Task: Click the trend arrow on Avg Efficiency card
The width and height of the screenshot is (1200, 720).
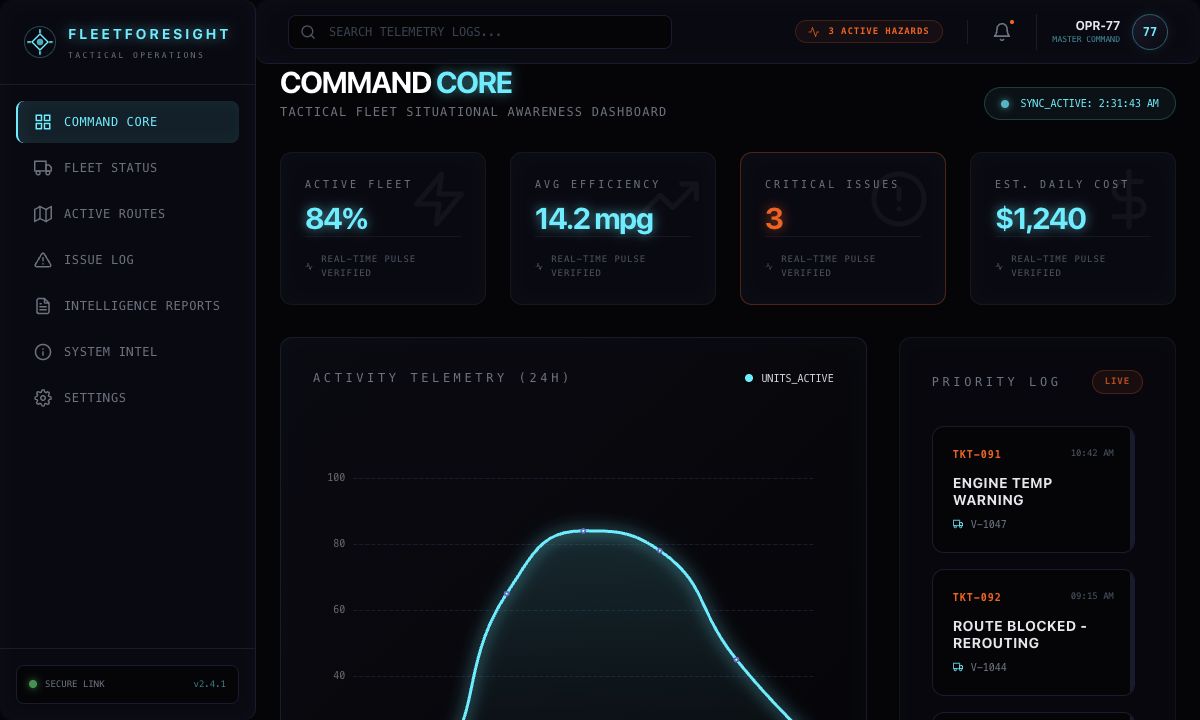Action: click(669, 199)
